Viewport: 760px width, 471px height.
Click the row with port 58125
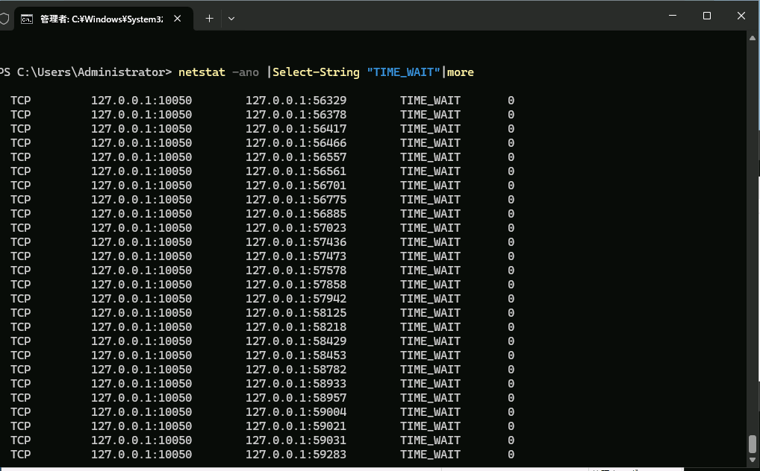coord(295,313)
